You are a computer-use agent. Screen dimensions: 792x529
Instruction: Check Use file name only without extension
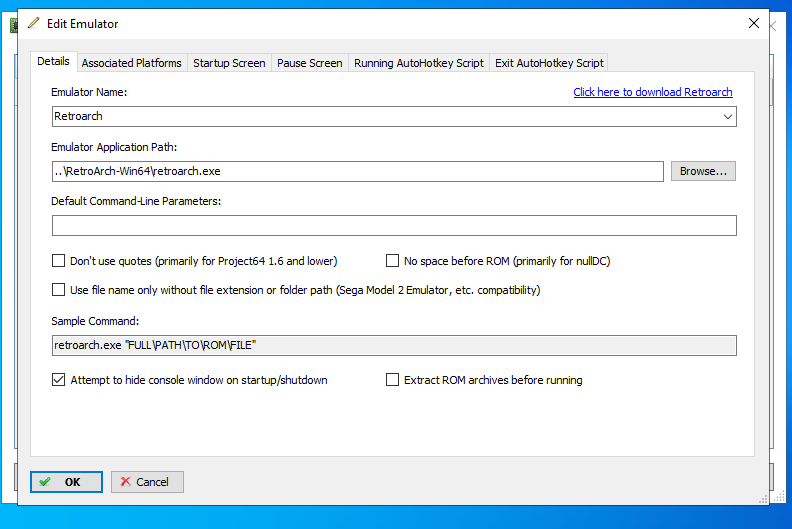tap(59, 290)
